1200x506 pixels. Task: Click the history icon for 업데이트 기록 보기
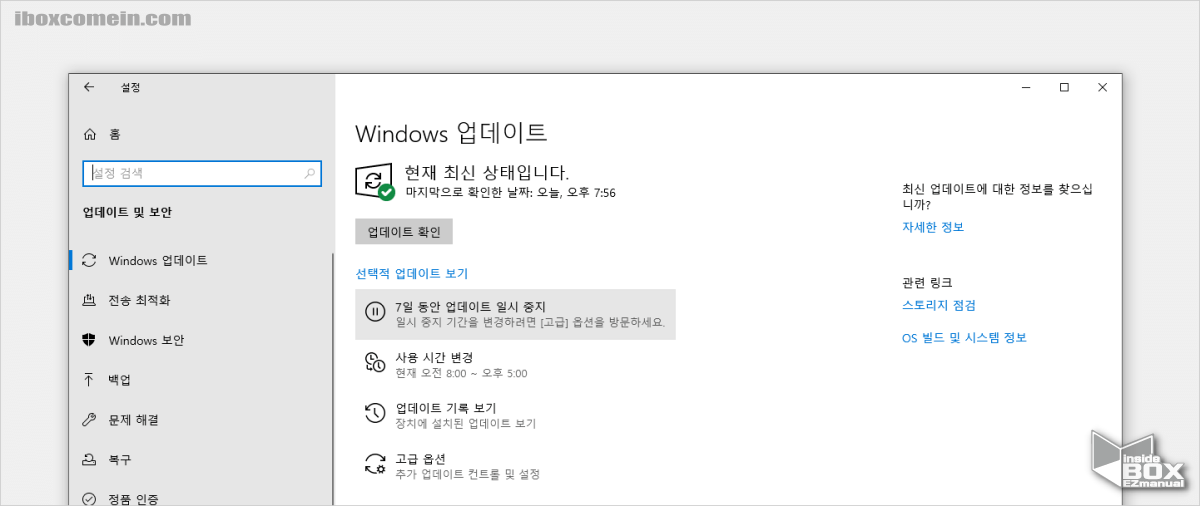point(374,413)
